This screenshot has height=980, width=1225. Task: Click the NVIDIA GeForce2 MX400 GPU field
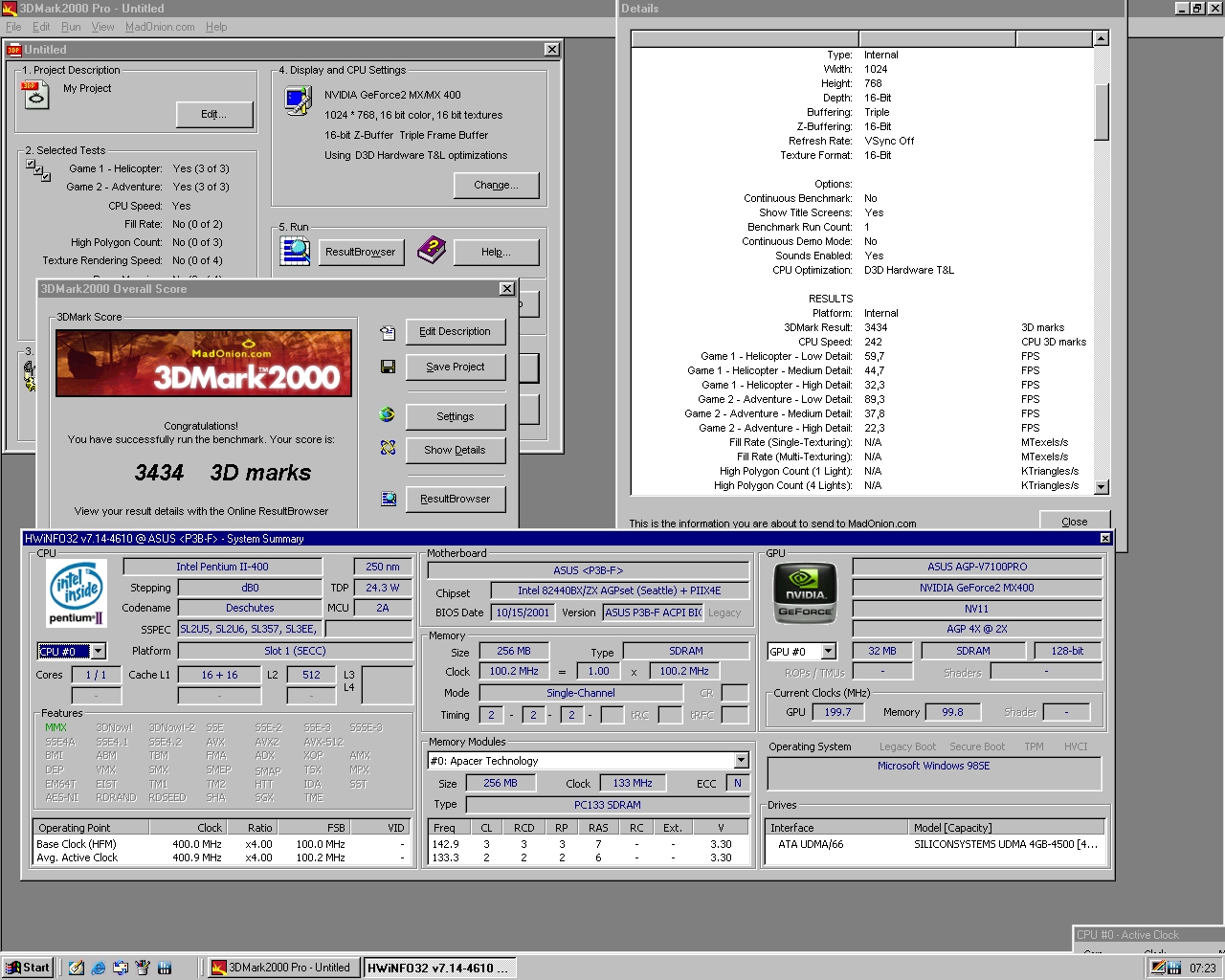pos(976,588)
